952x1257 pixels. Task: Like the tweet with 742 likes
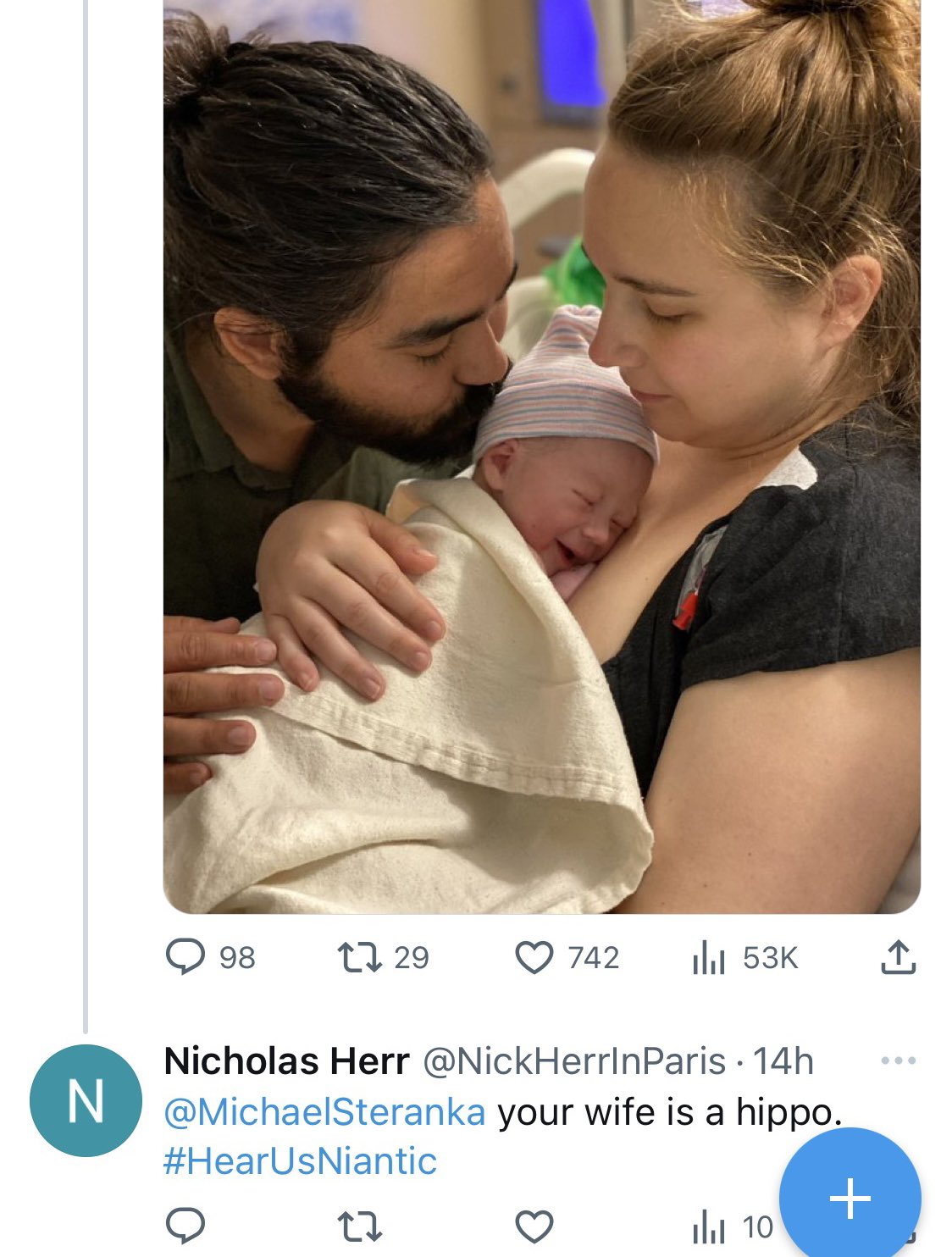534,957
